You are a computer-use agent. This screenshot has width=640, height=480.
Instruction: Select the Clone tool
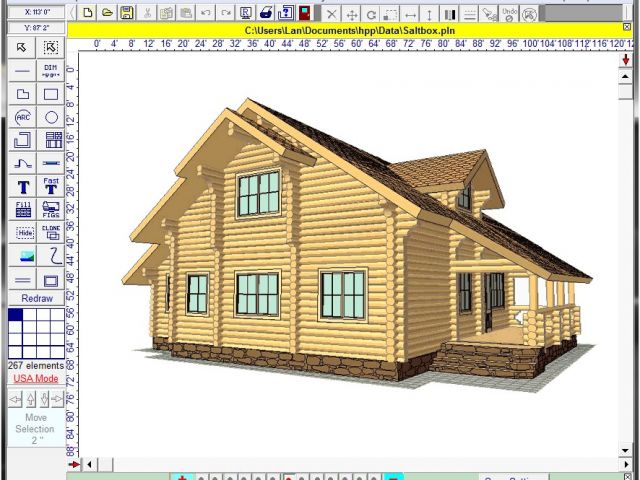click(51, 232)
